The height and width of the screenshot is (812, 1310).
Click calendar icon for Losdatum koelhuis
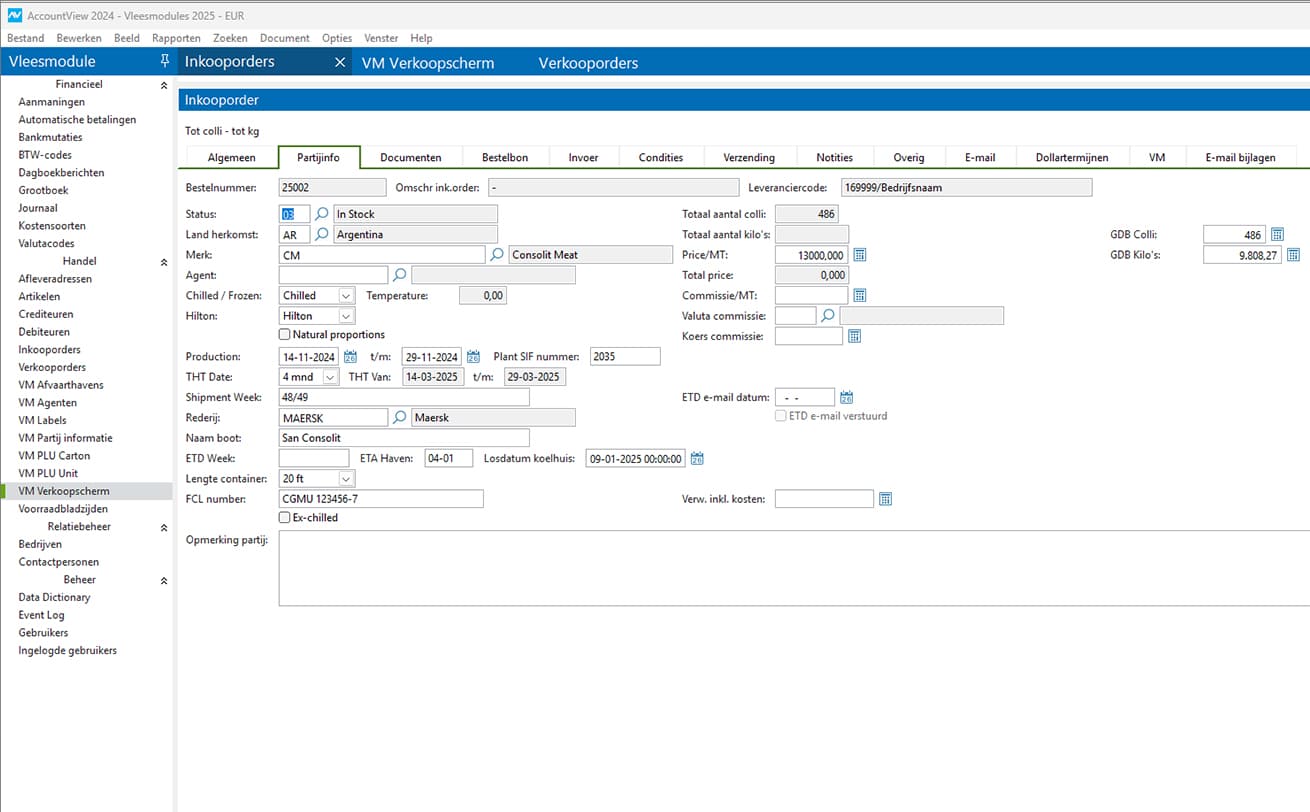tap(698, 459)
